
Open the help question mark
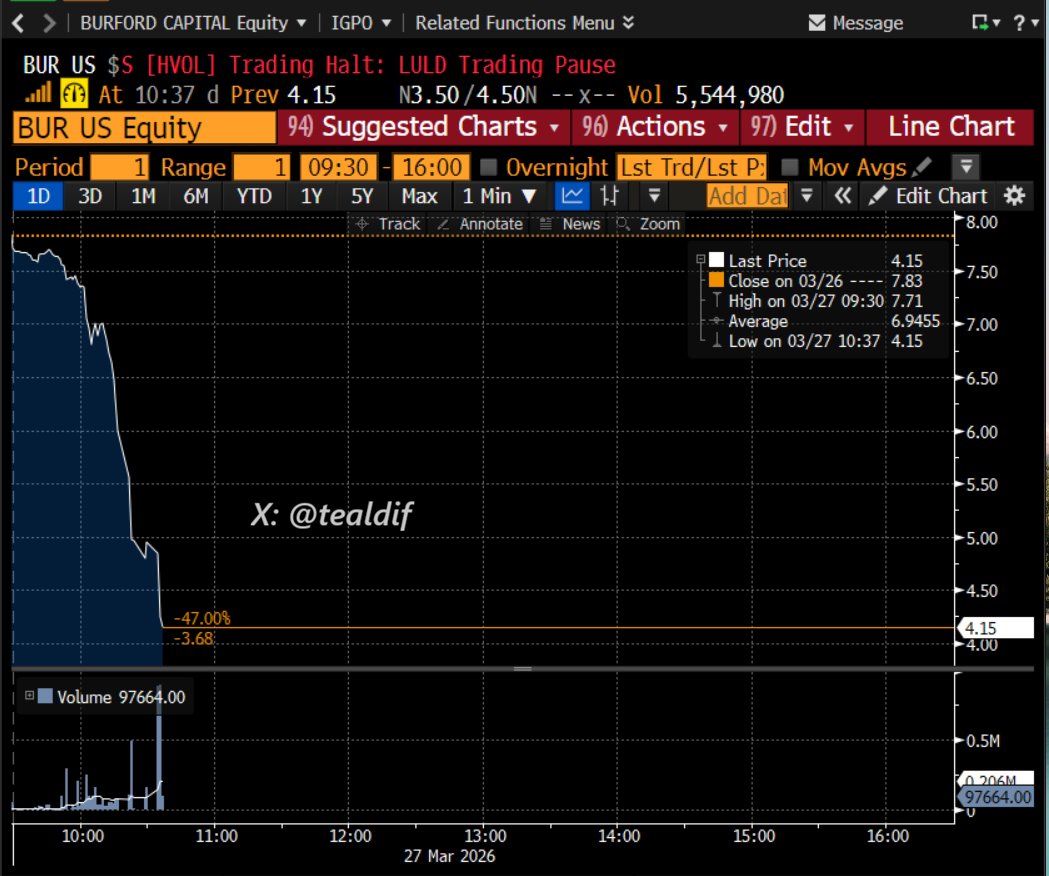[1025, 23]
